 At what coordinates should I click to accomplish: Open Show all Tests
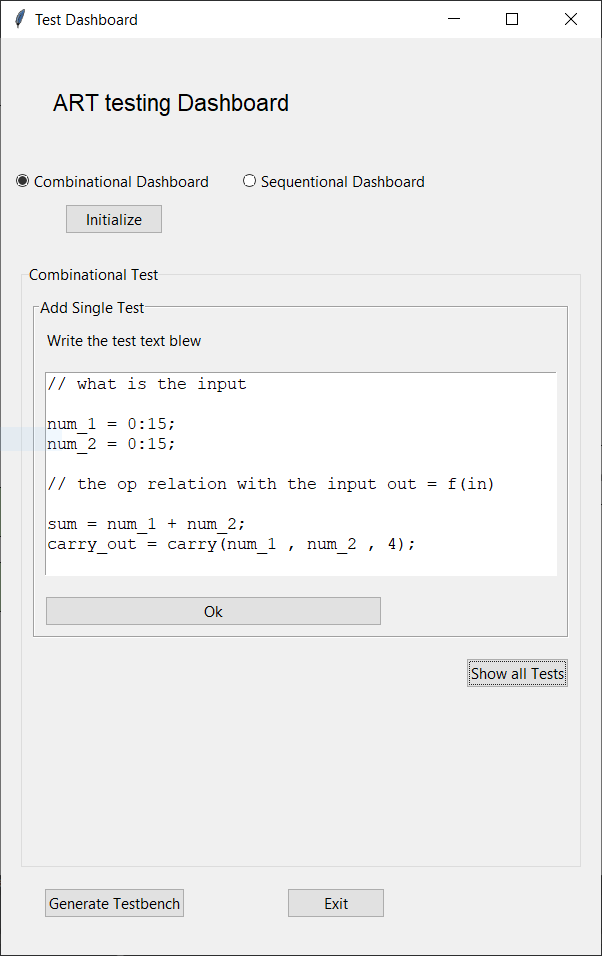pos(517,673)
